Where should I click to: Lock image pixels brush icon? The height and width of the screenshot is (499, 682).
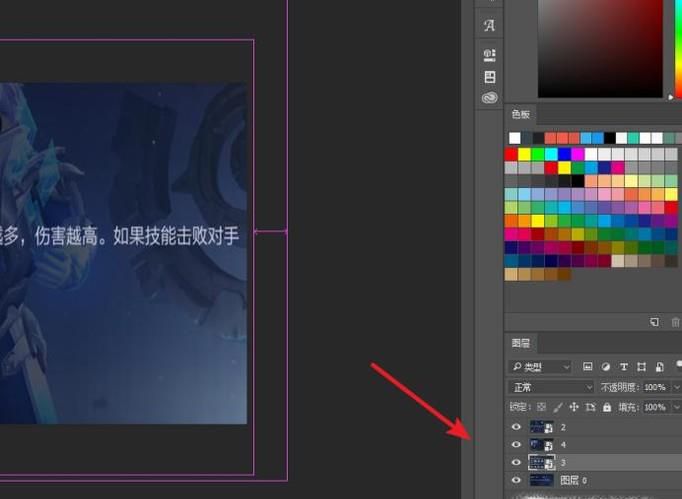coord(558,407)
